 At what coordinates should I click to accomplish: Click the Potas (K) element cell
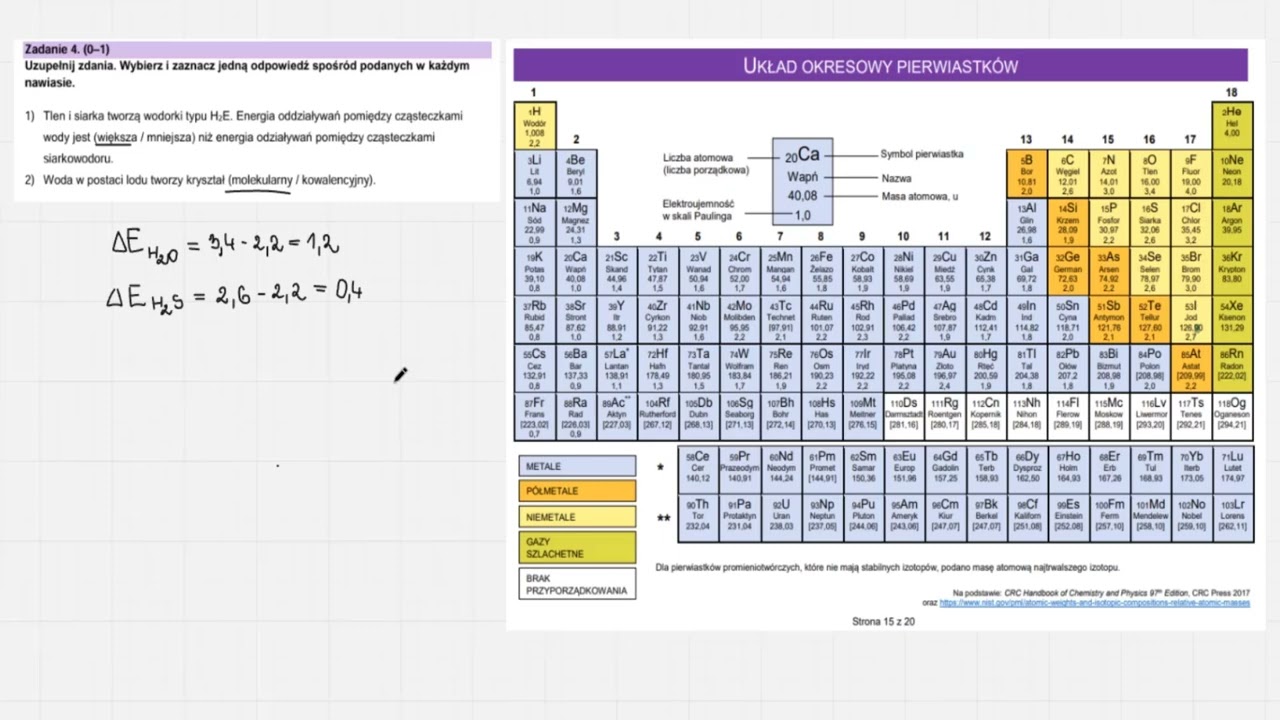pyautogui.click(x=535, y=271)
